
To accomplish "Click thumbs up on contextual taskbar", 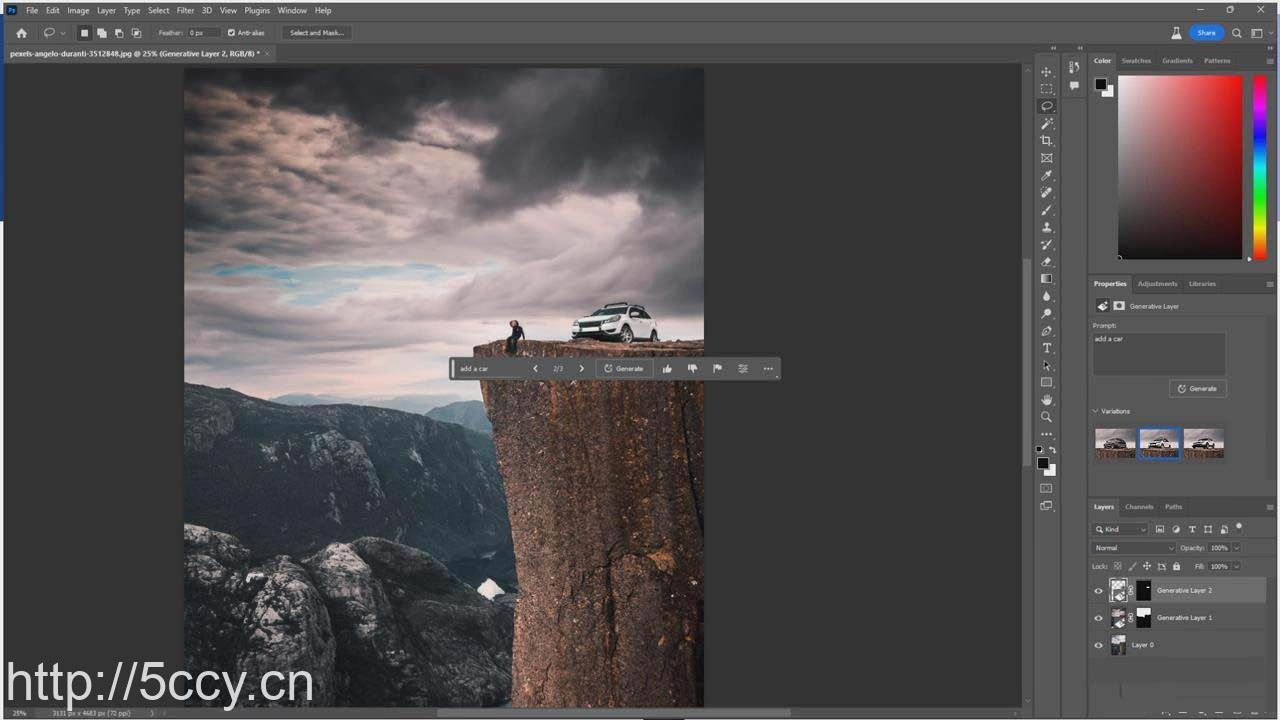I will point(667,369).
